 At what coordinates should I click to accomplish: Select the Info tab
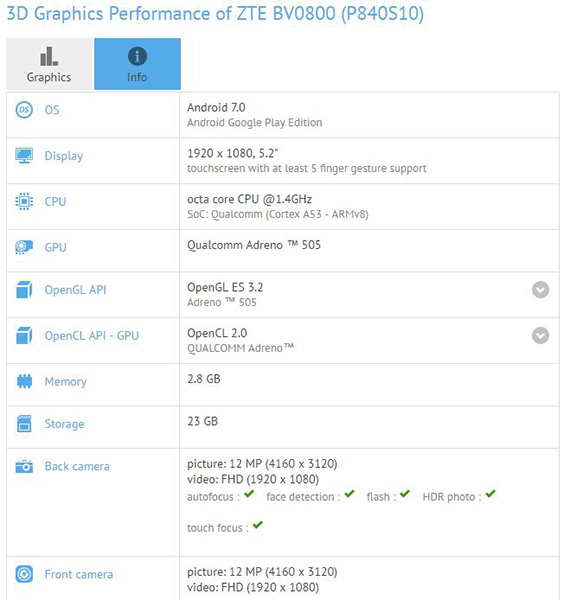pyautogui.click(x=137, y=64)
